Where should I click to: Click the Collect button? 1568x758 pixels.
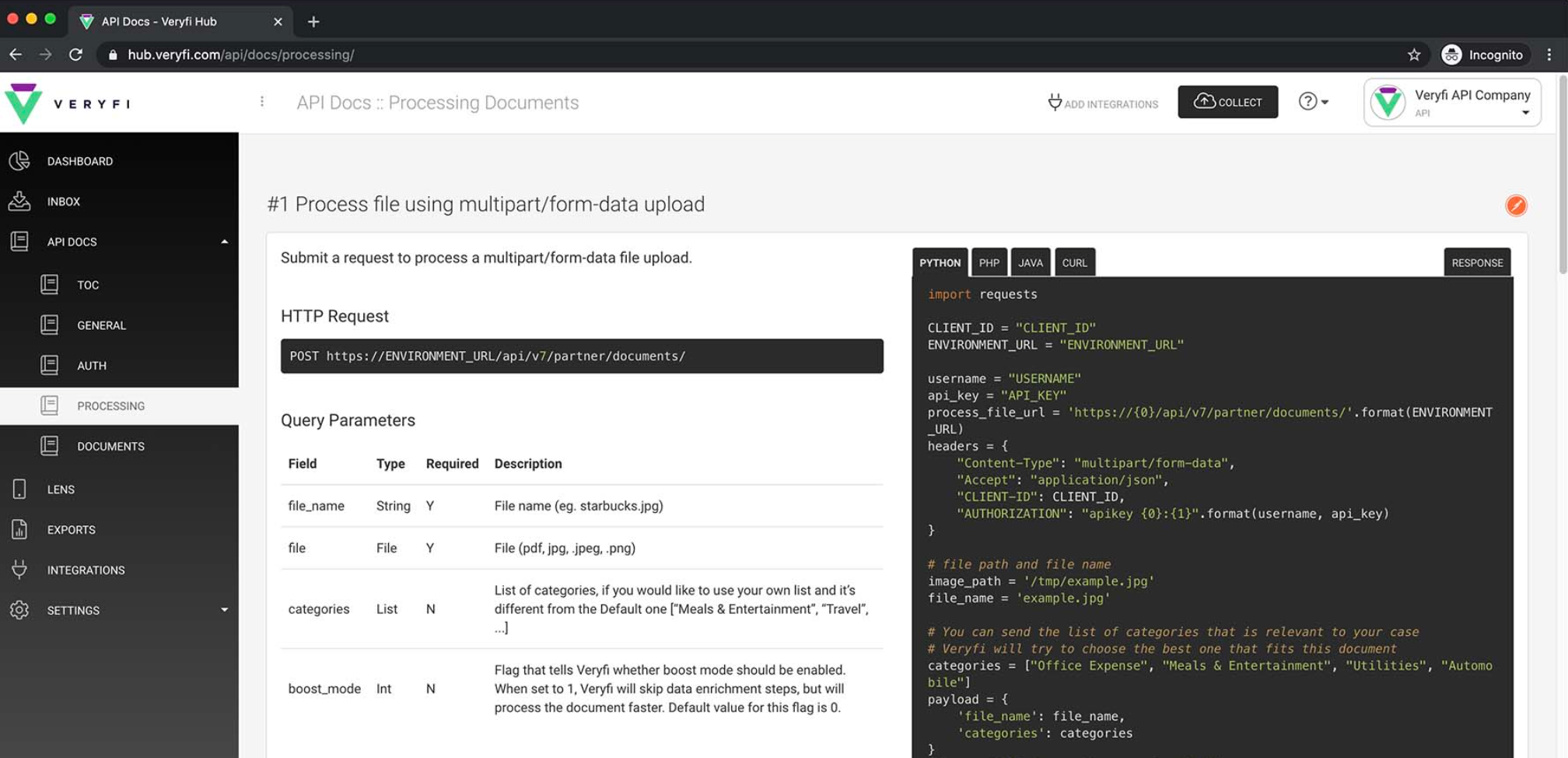coord(1227,102)
